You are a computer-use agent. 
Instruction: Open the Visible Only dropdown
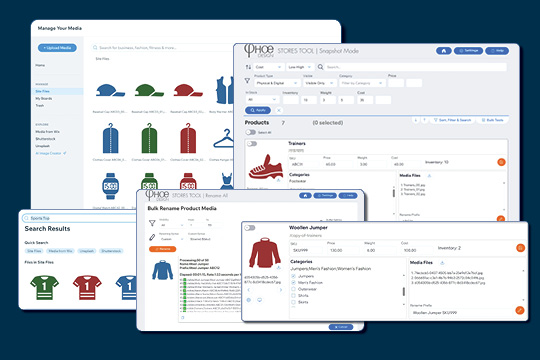click(x=319, y=83)
